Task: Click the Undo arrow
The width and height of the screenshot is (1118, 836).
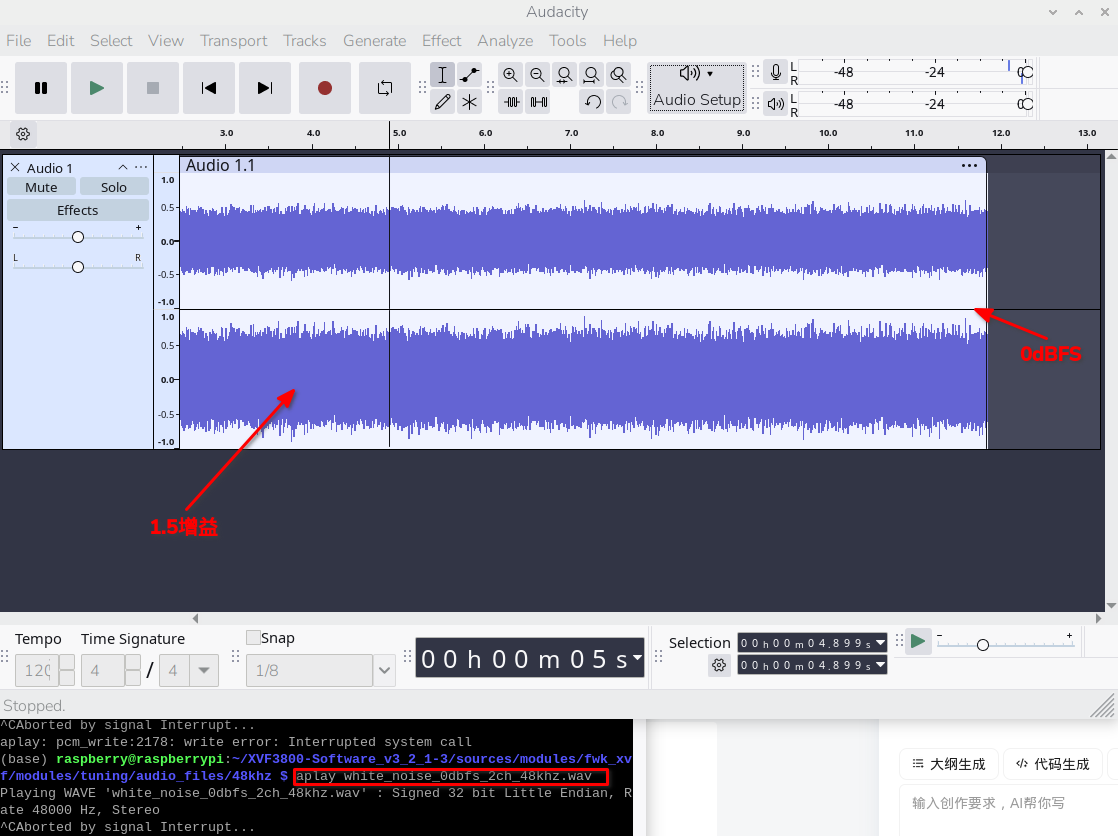Action: click(x=593, y=102)
